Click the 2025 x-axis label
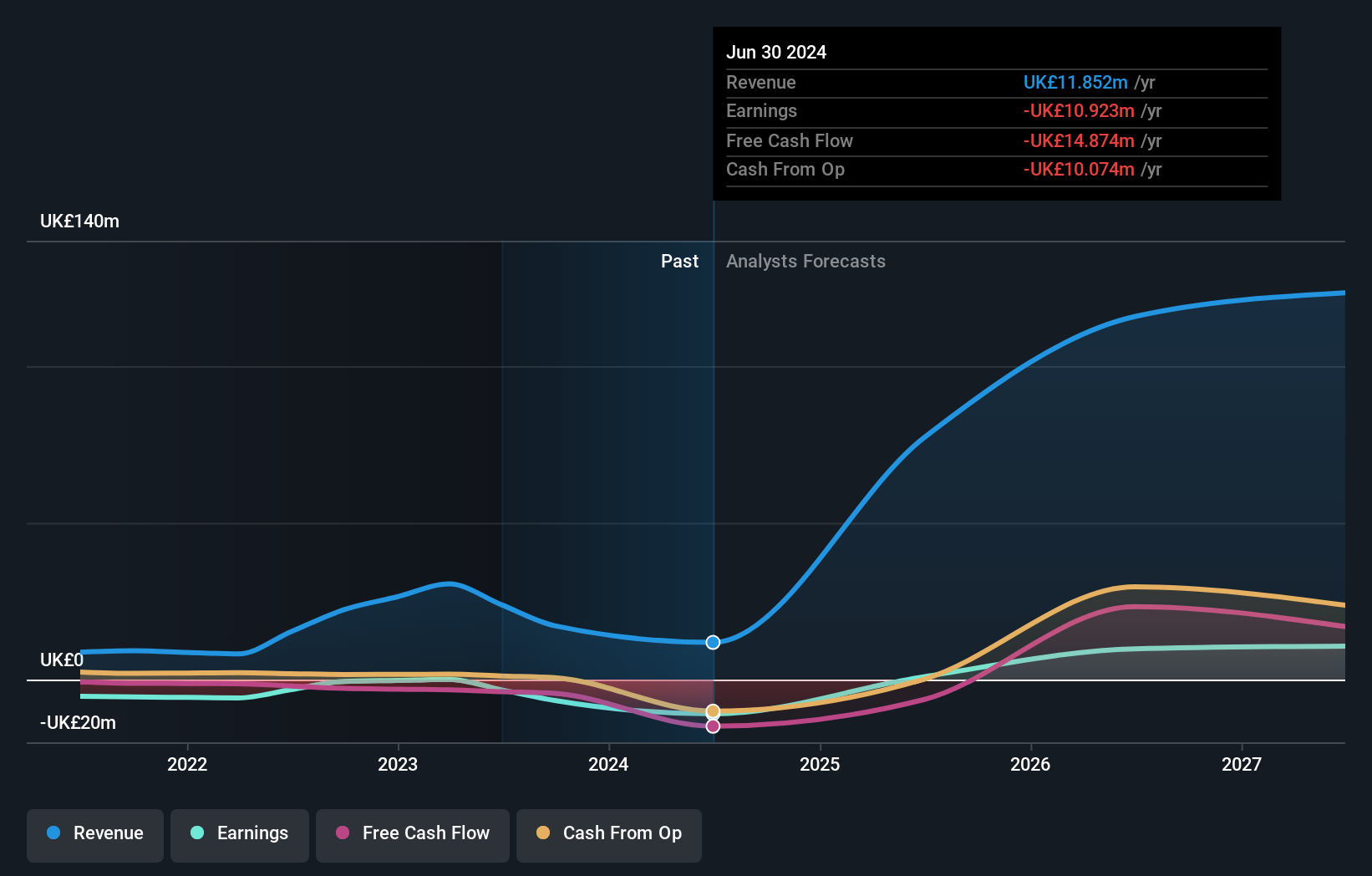Screen dimensions: 1372x876 click(x=820, y=764)
